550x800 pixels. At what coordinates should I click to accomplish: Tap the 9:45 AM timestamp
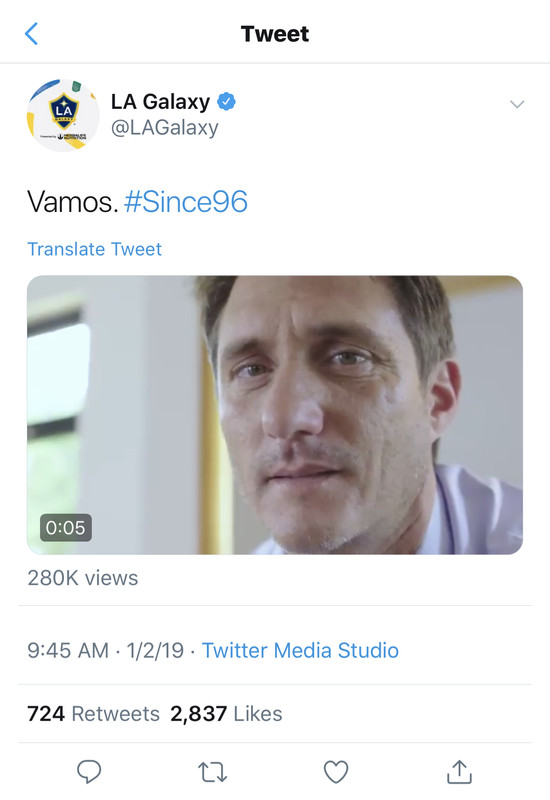tap(68, 651)
